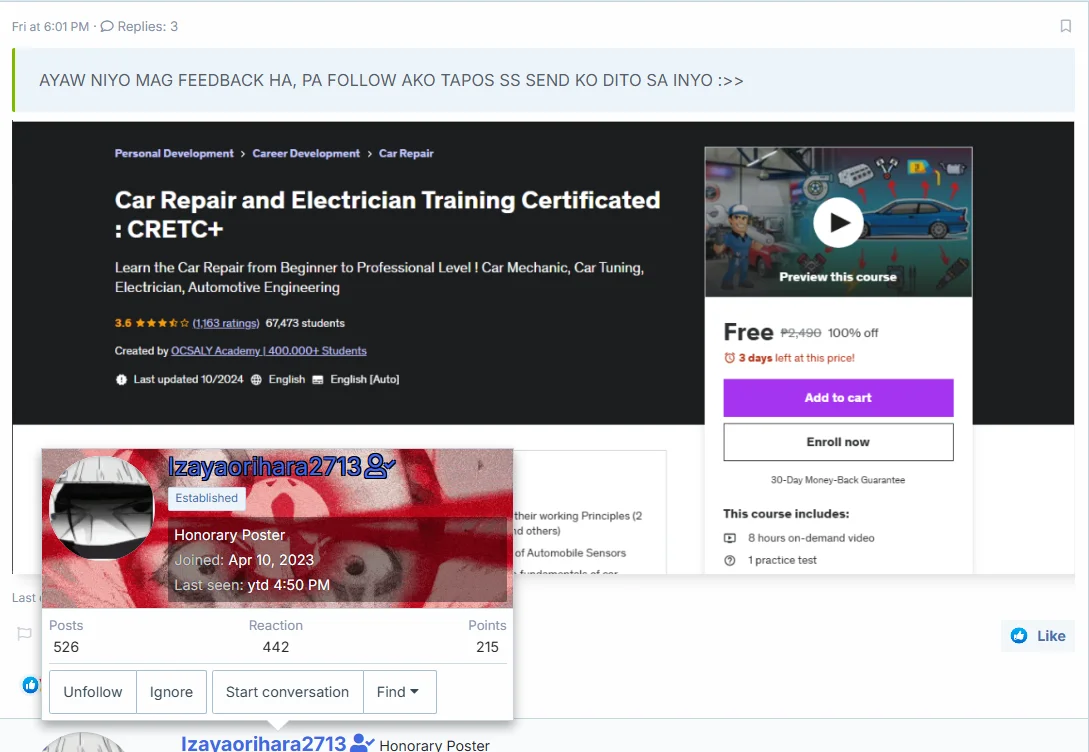Click the 30-Day Money-Back Guarantee text
Image resolution: width=1089 pixels, height=752 pixels.
pos(838,480)
